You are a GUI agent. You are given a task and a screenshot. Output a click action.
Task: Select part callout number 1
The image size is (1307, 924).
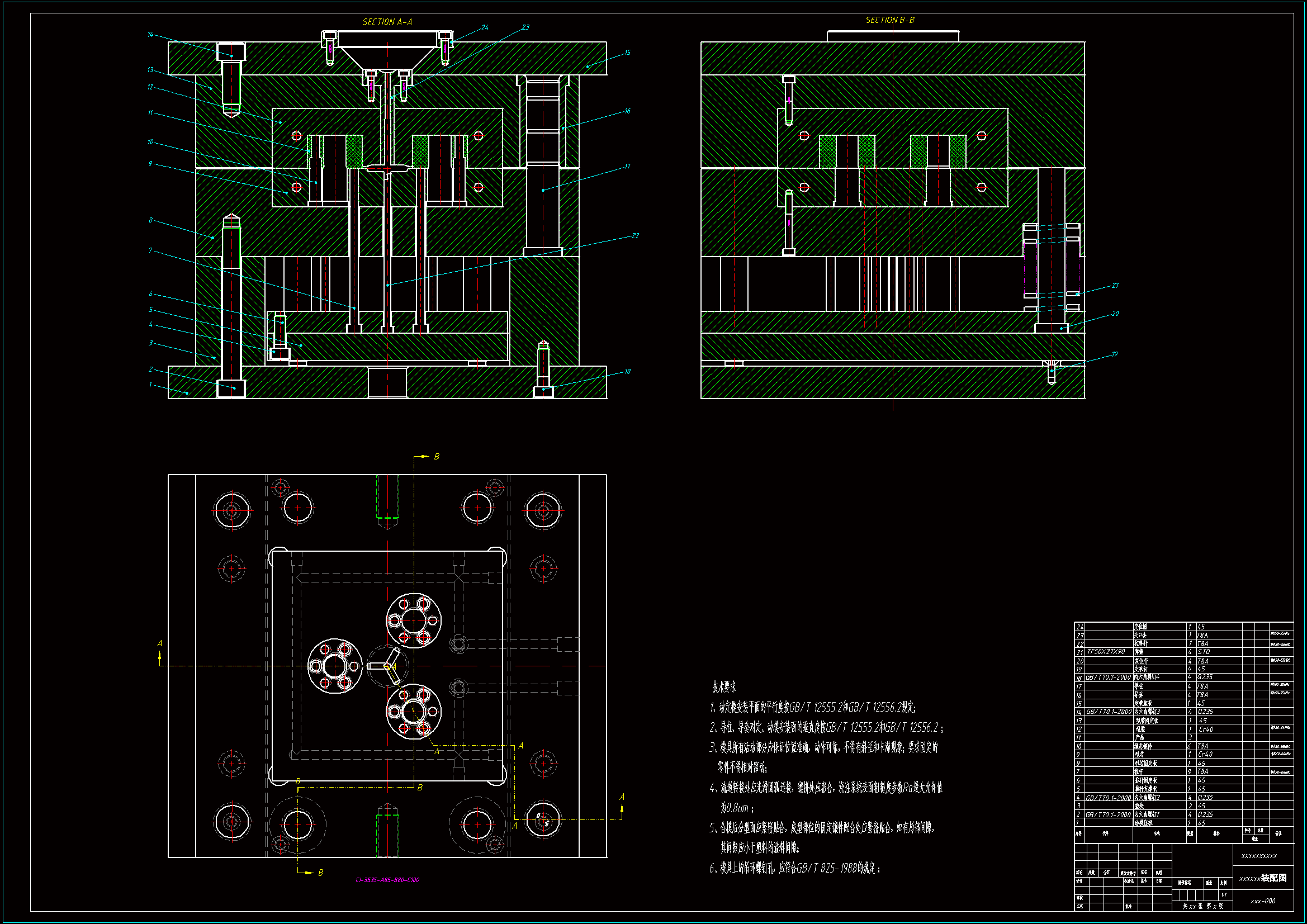[x=150, y=385]
